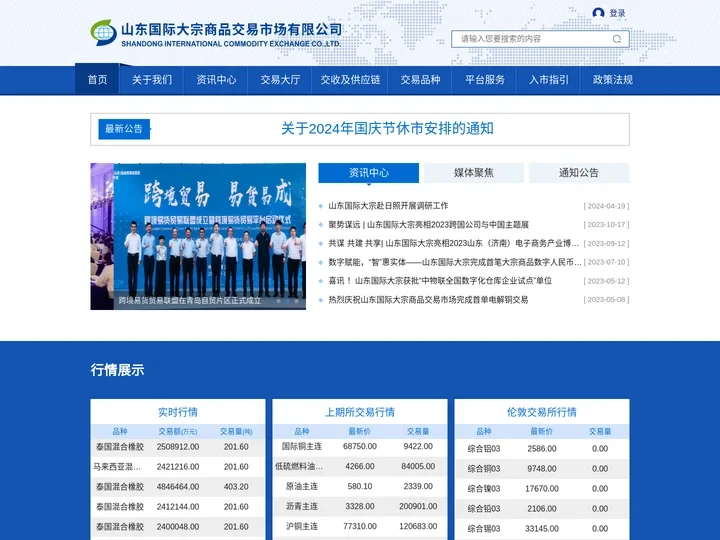Viewport: 720px width, 540px height.
Task: Open news 山东国际大宗赴日照开展调研工作
Action: coord(388,206)
